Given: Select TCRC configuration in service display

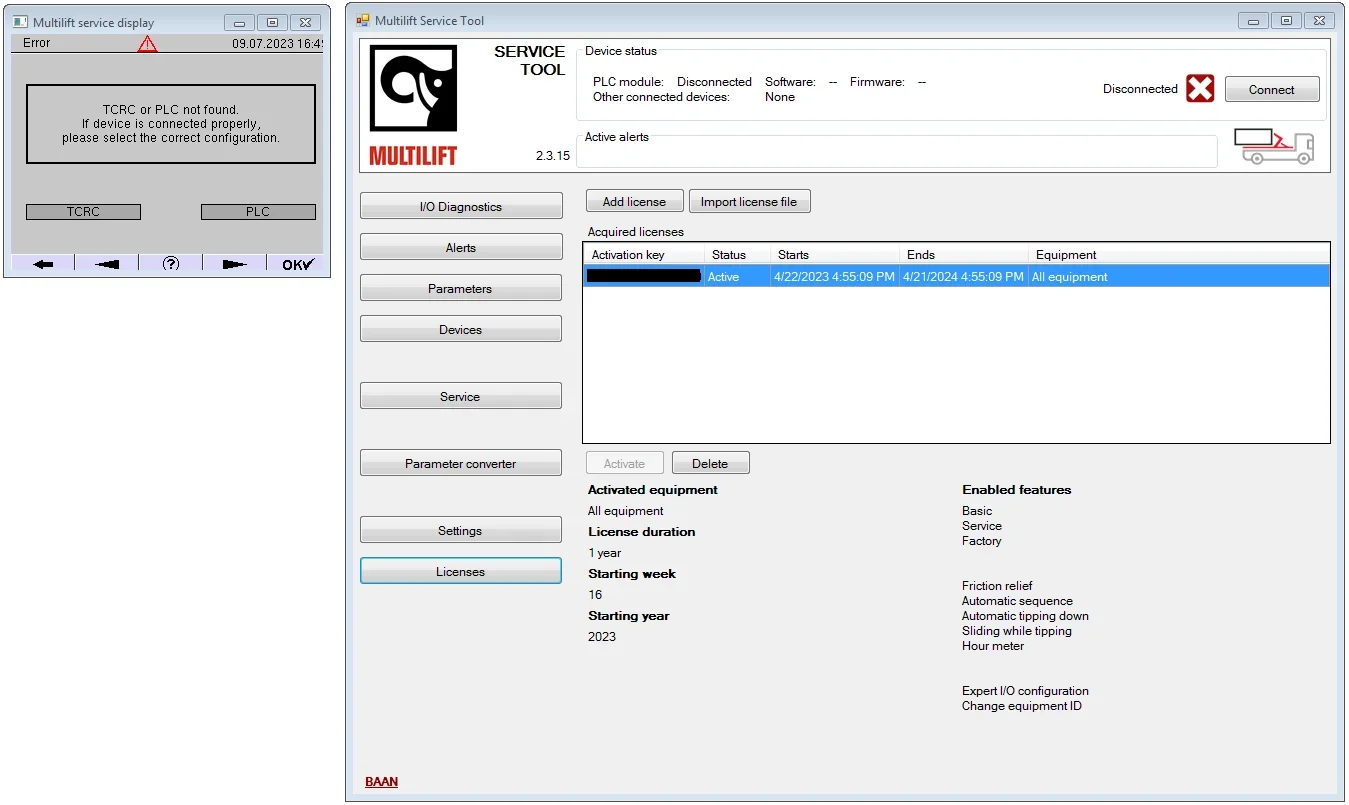Looking at the screenshot, I should point(83,212).
